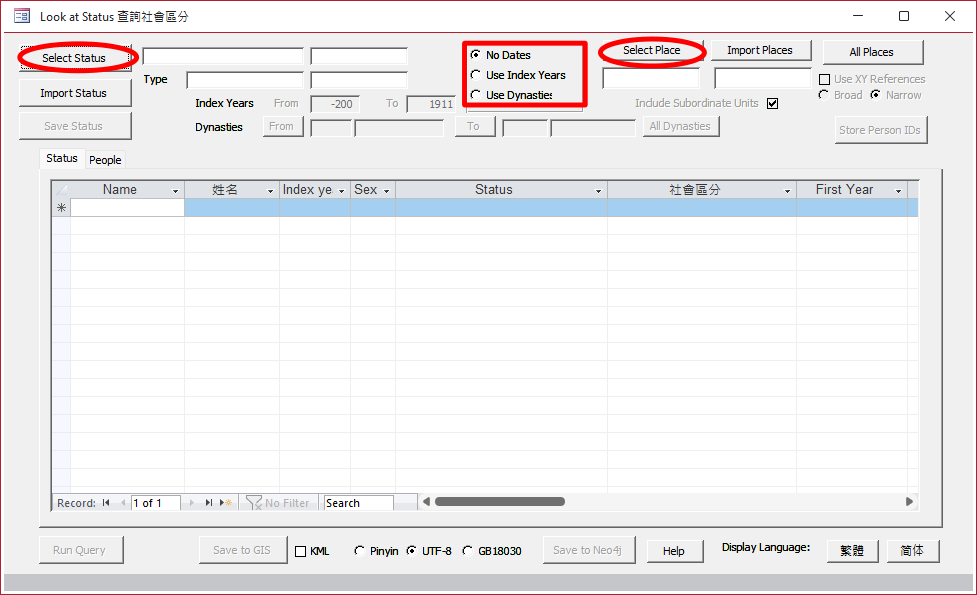Click the datasheet horizontal scrollbar thumb
This screenshot has height=595, width=977.
[x=499, y=502]
